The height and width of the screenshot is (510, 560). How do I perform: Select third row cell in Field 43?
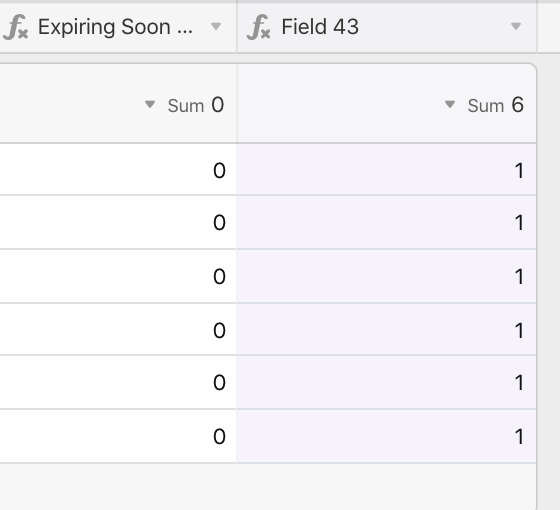pos(386,276)
